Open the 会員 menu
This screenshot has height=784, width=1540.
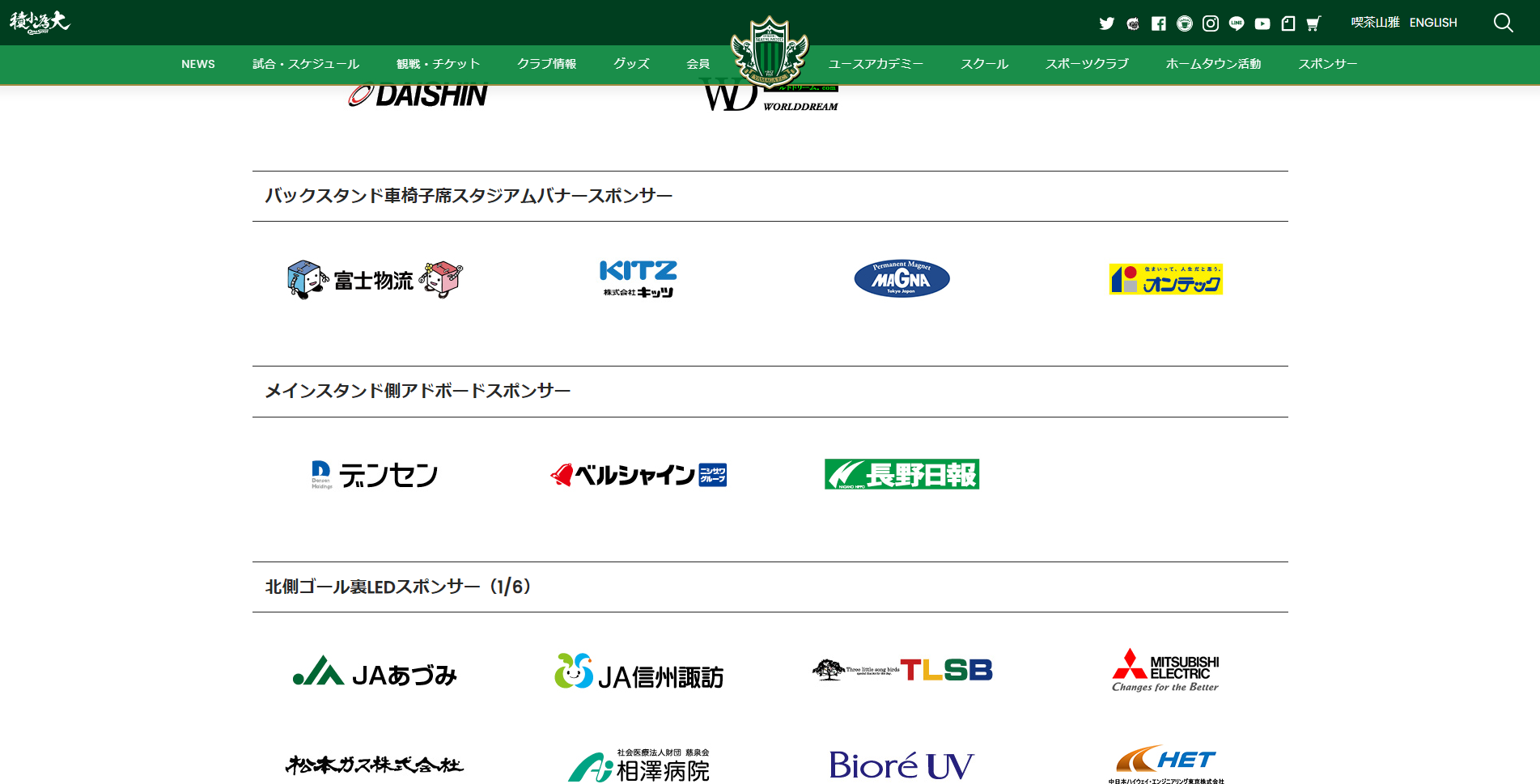click(x=698, y=64)
